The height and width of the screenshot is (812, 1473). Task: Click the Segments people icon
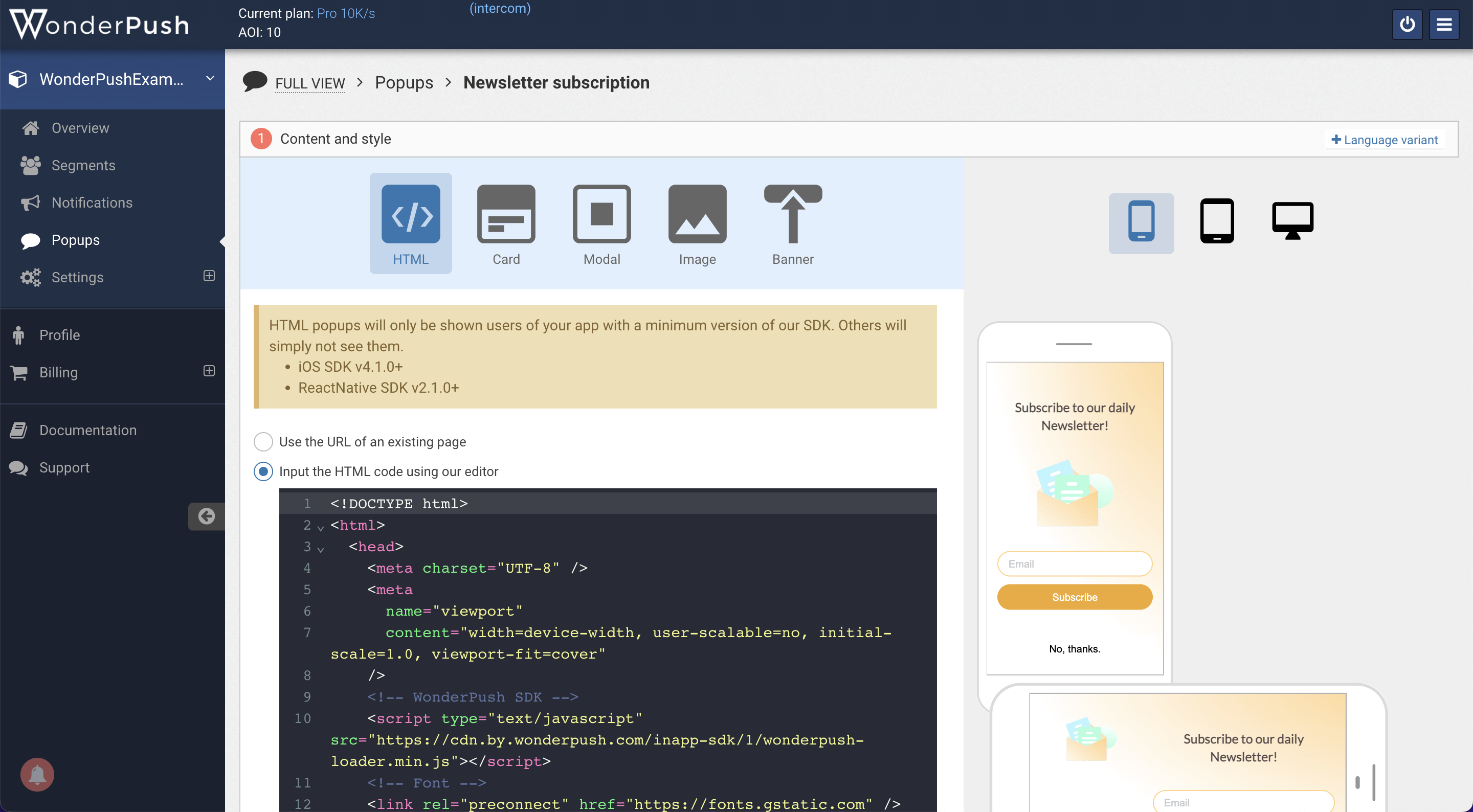[x=30, y=165]
